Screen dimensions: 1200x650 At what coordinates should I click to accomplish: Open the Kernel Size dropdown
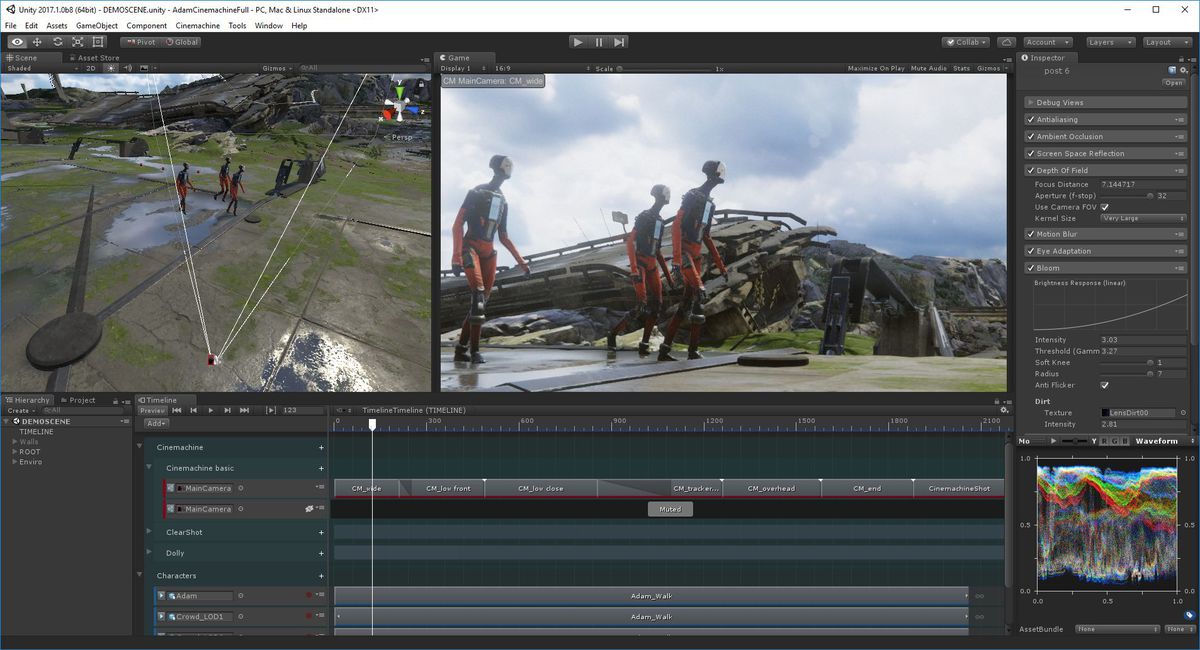[1143, 218]
